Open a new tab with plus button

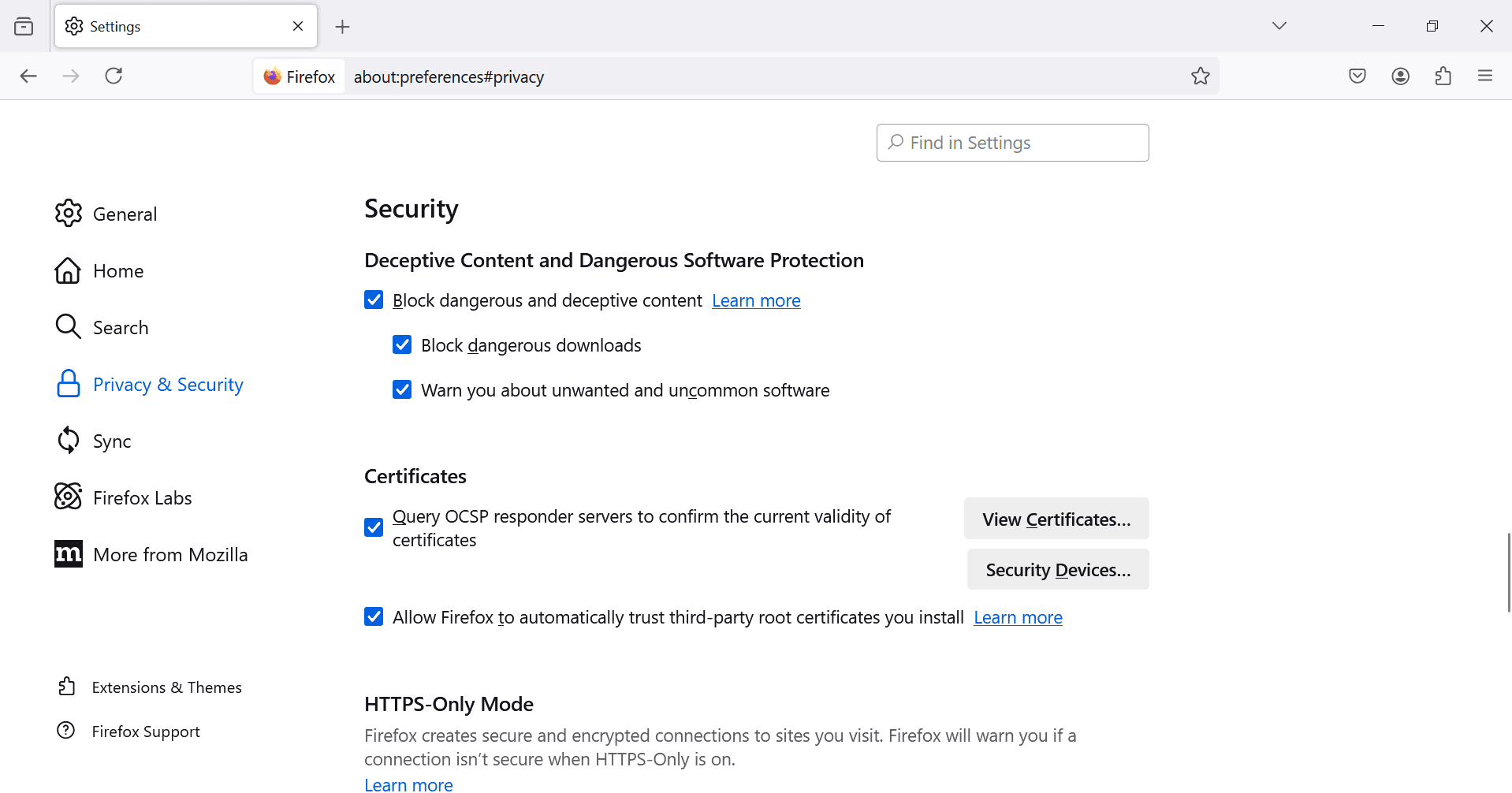(x=342, y=27)
